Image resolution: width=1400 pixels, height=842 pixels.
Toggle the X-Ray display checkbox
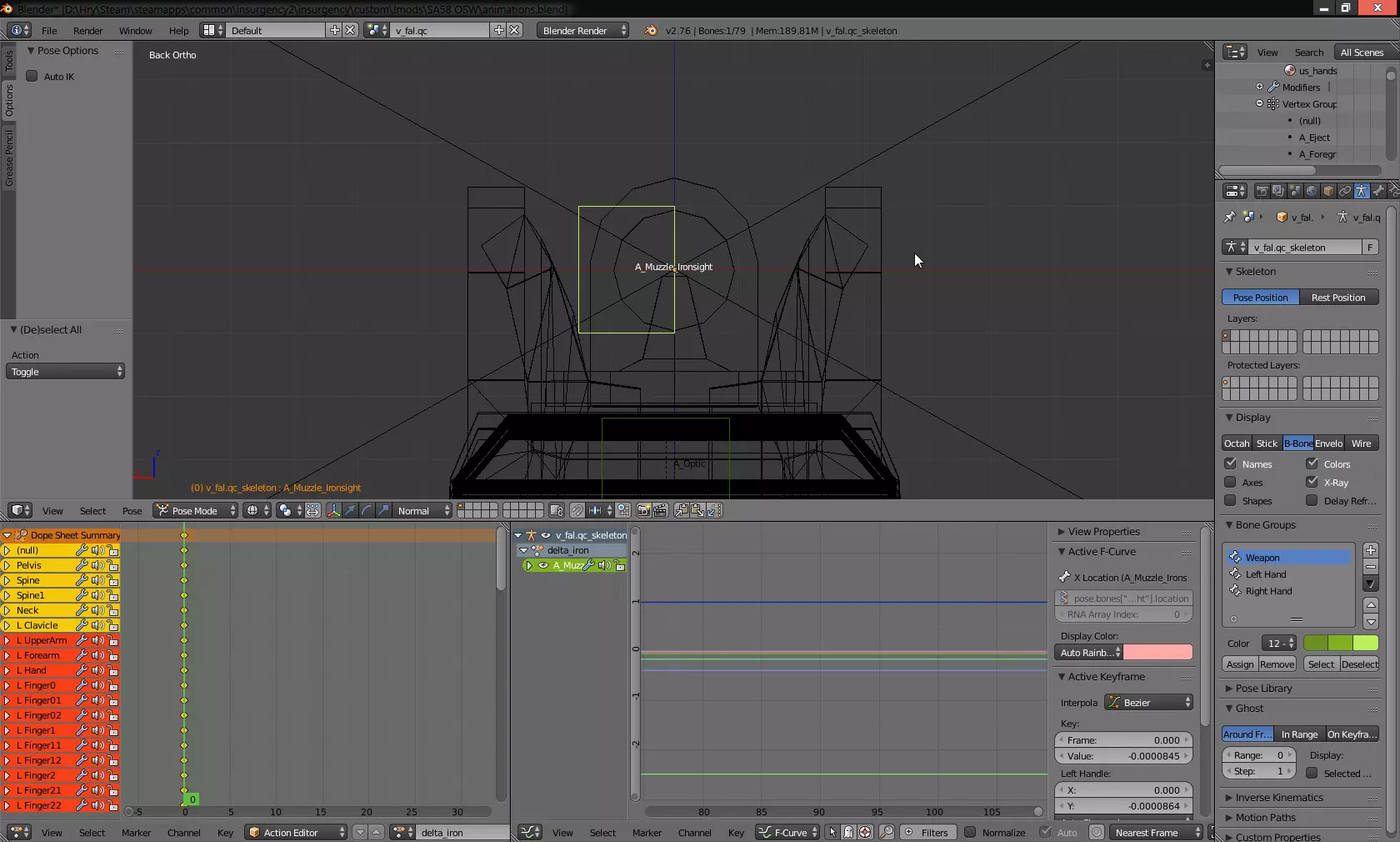point(1312,482)
